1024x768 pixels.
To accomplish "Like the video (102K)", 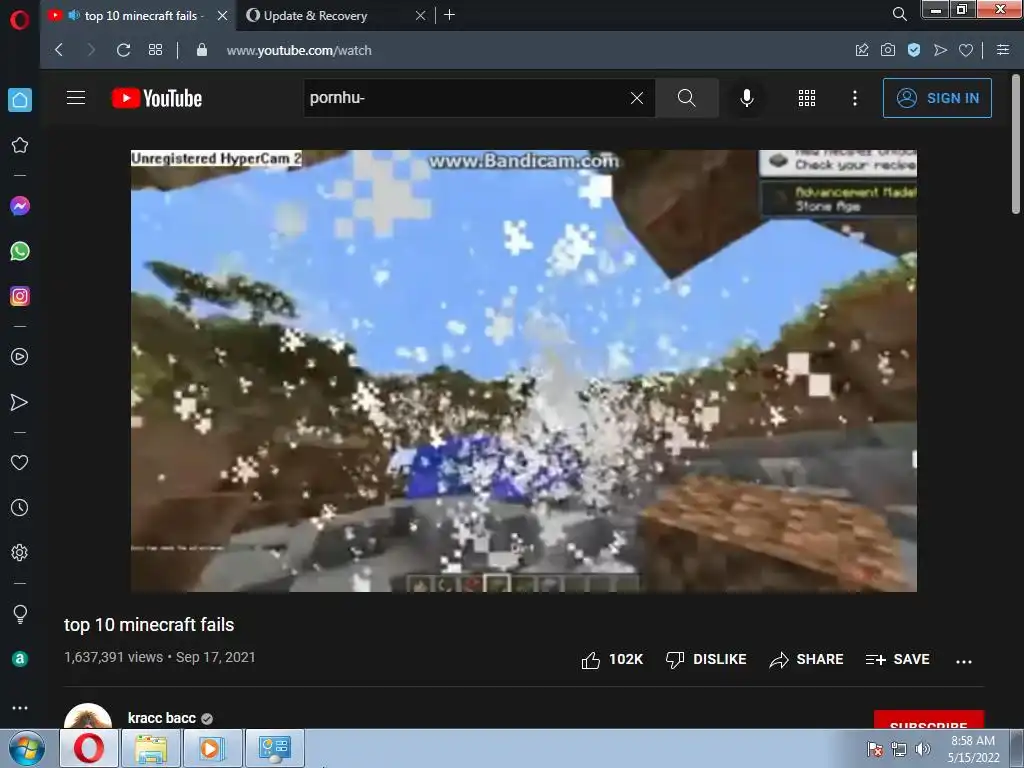I will point(612,660).
